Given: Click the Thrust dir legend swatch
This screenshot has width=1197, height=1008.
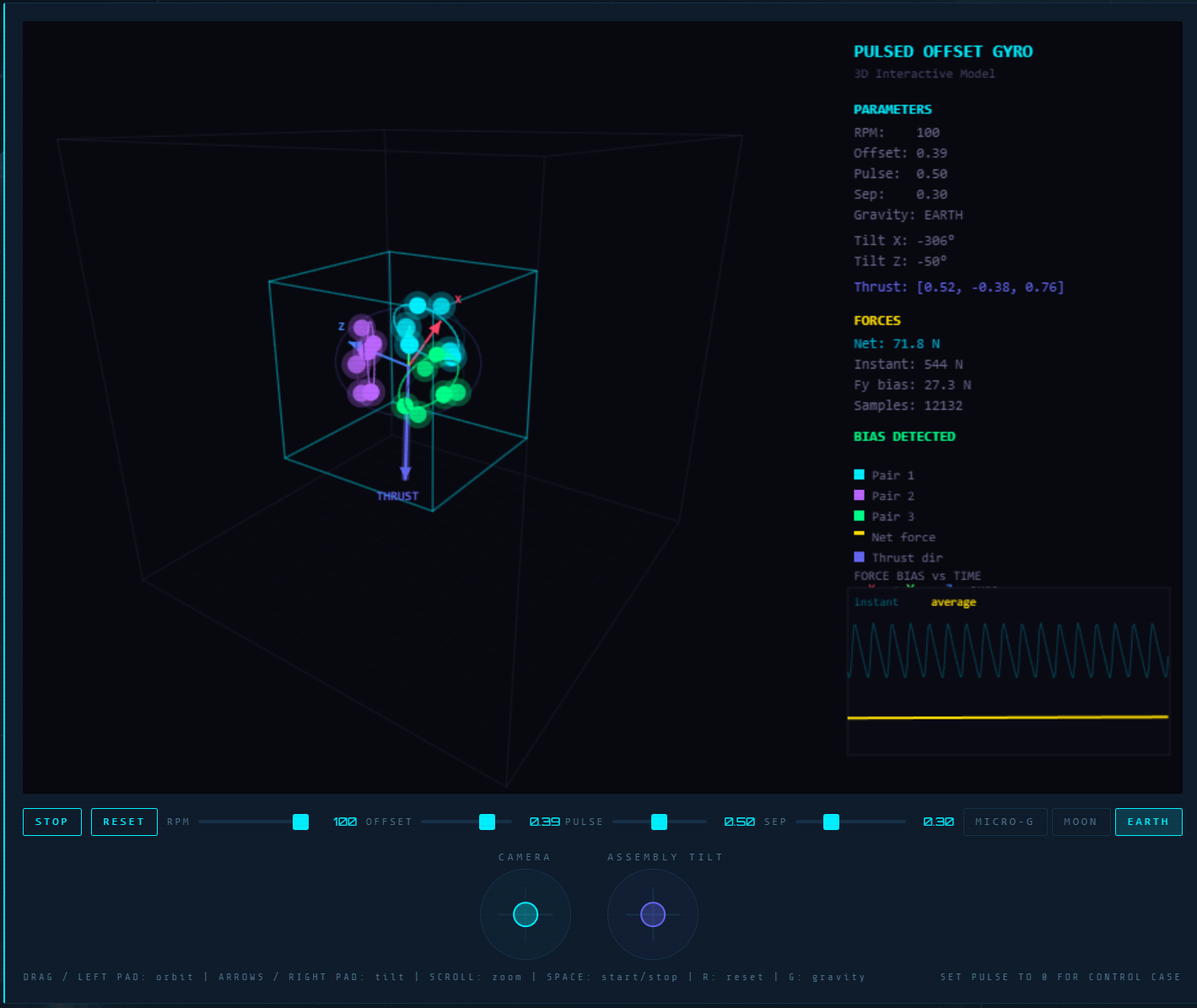Looking at the screenshot, I should (859, 557).
